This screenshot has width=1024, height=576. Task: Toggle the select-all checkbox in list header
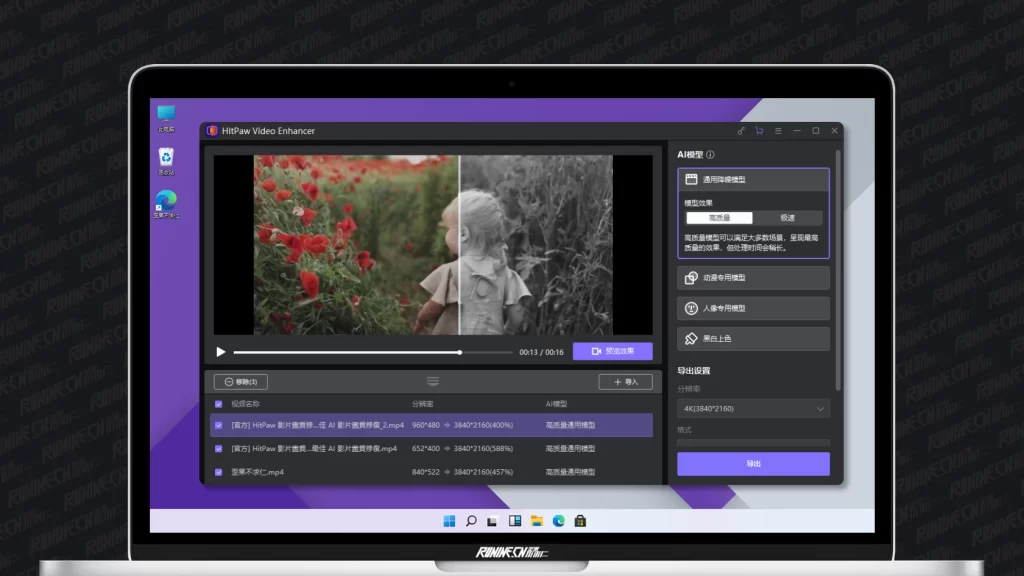[219, 404]
